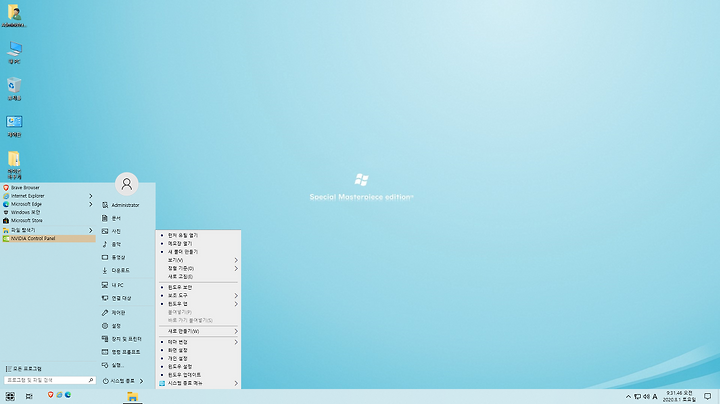Expand the Internet Explorer submenu arrow
The width and height of the screenshot is (720, 404).
[x=90, y=196]
